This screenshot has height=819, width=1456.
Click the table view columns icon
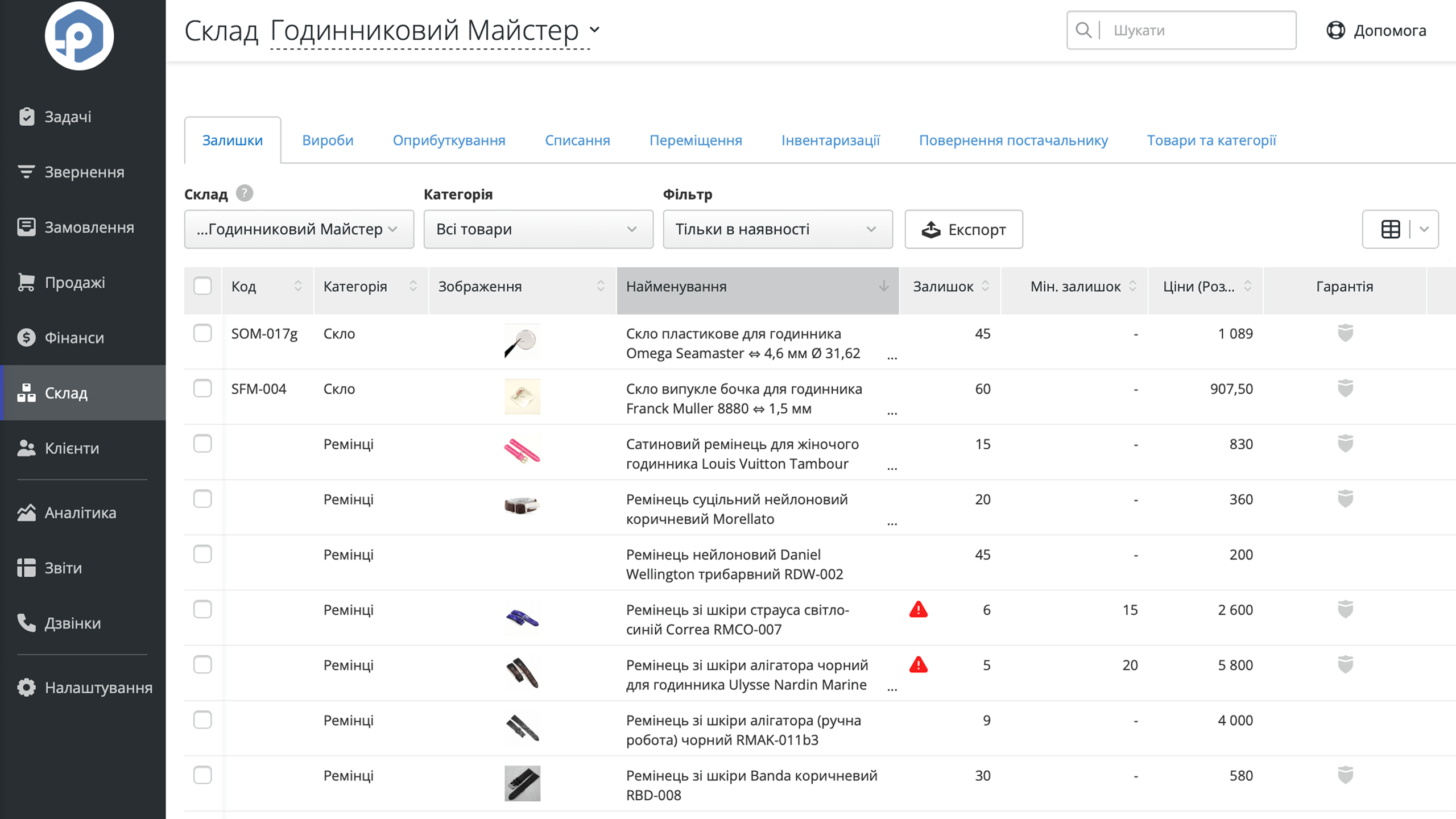click(x=1391, y=229)
